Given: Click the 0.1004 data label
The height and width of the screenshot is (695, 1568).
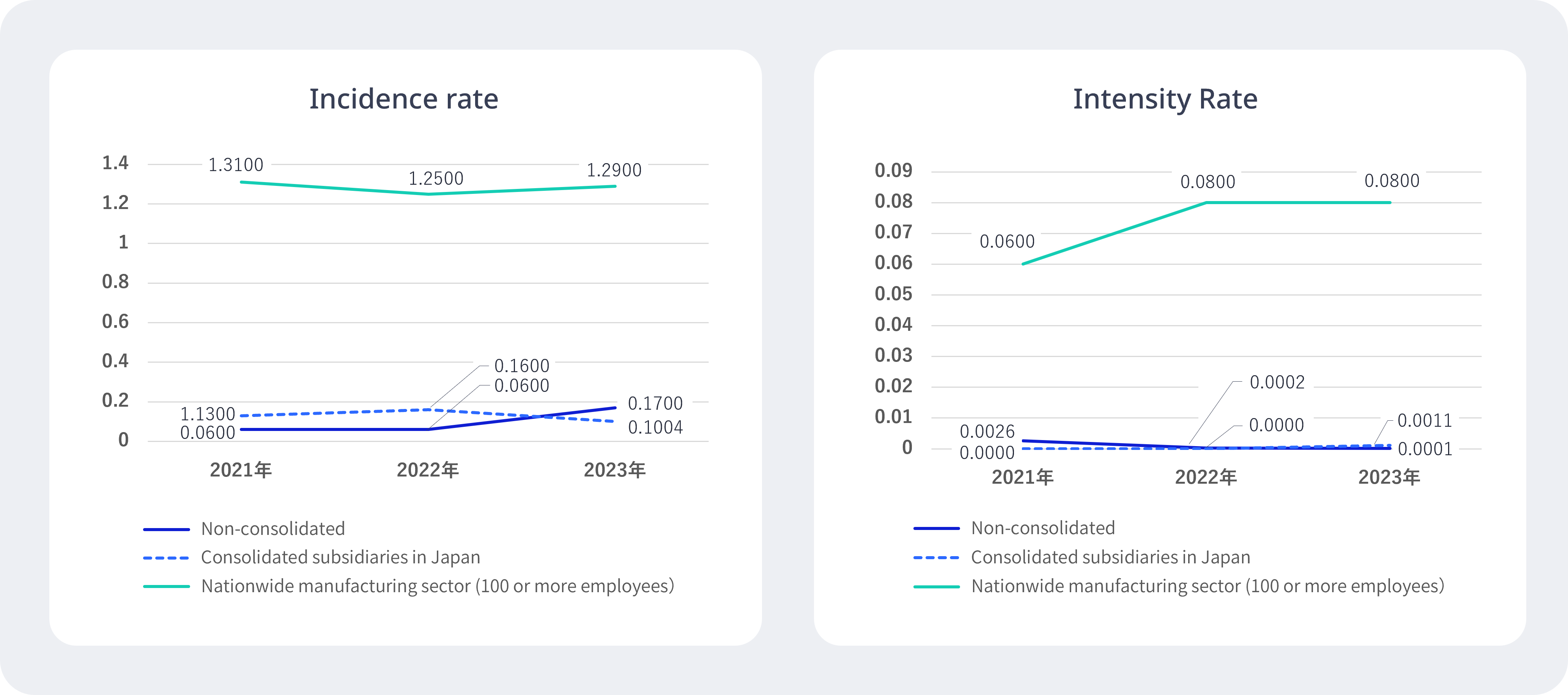Looking at the screenshot, I should 655,428.
